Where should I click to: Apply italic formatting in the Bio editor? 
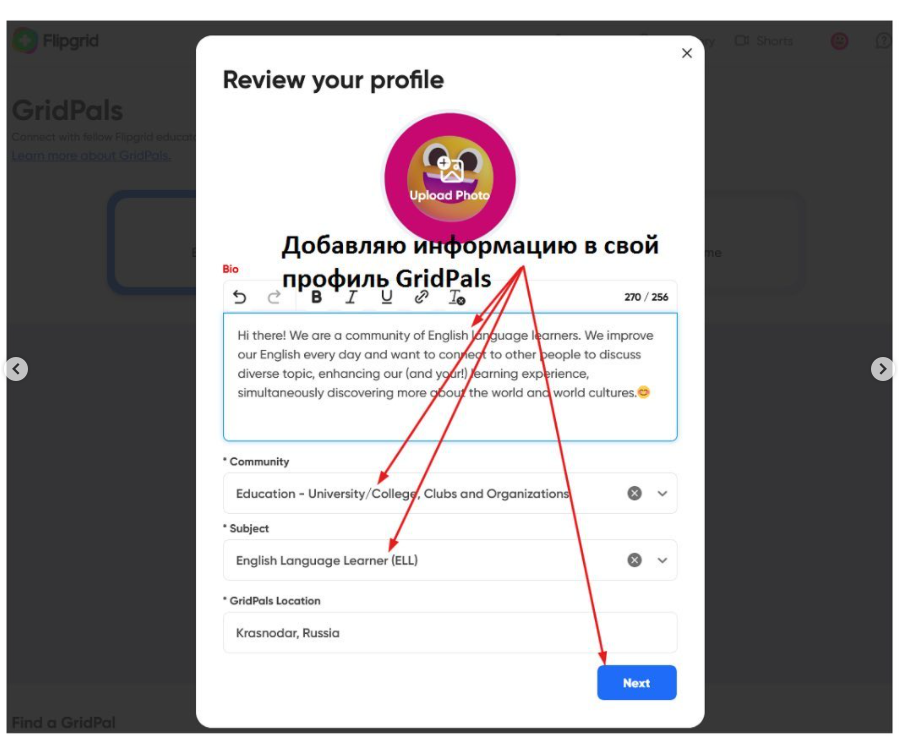pyautogui.click(x=351, y=297)
